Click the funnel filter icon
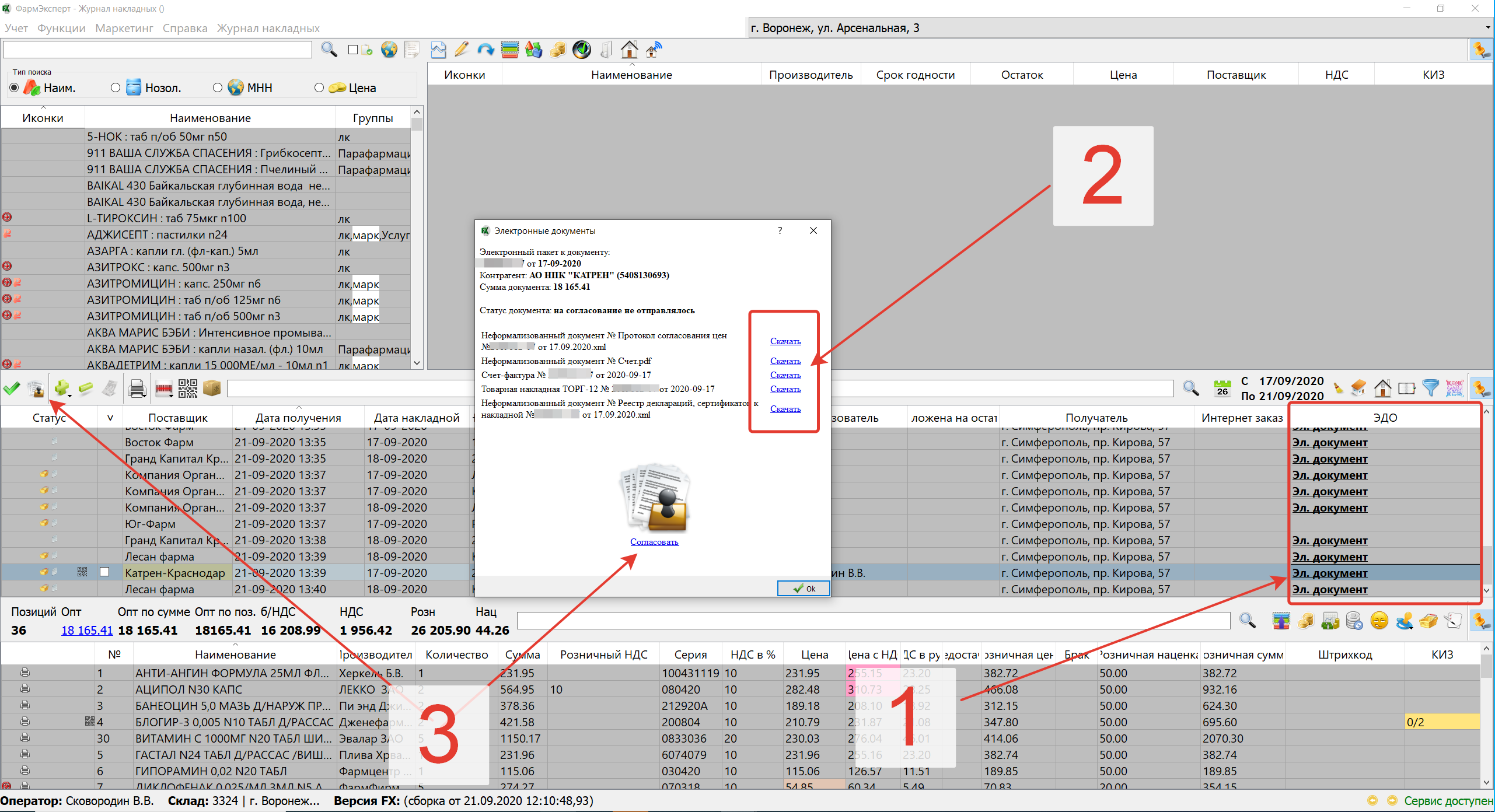This screenshot has width=1495, height=812. coord(1430,388)
